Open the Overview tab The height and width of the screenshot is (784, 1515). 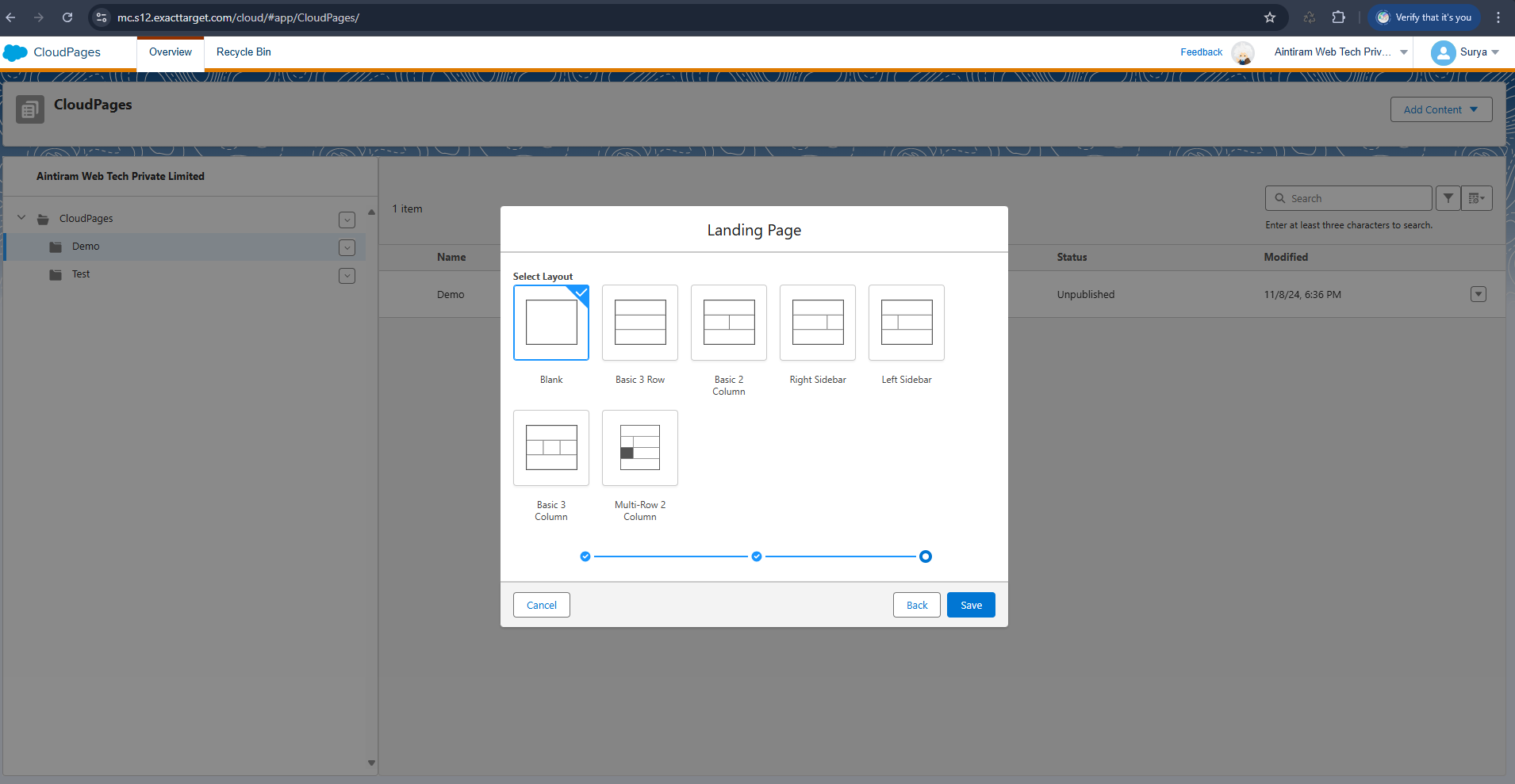(x=171, y=52)
